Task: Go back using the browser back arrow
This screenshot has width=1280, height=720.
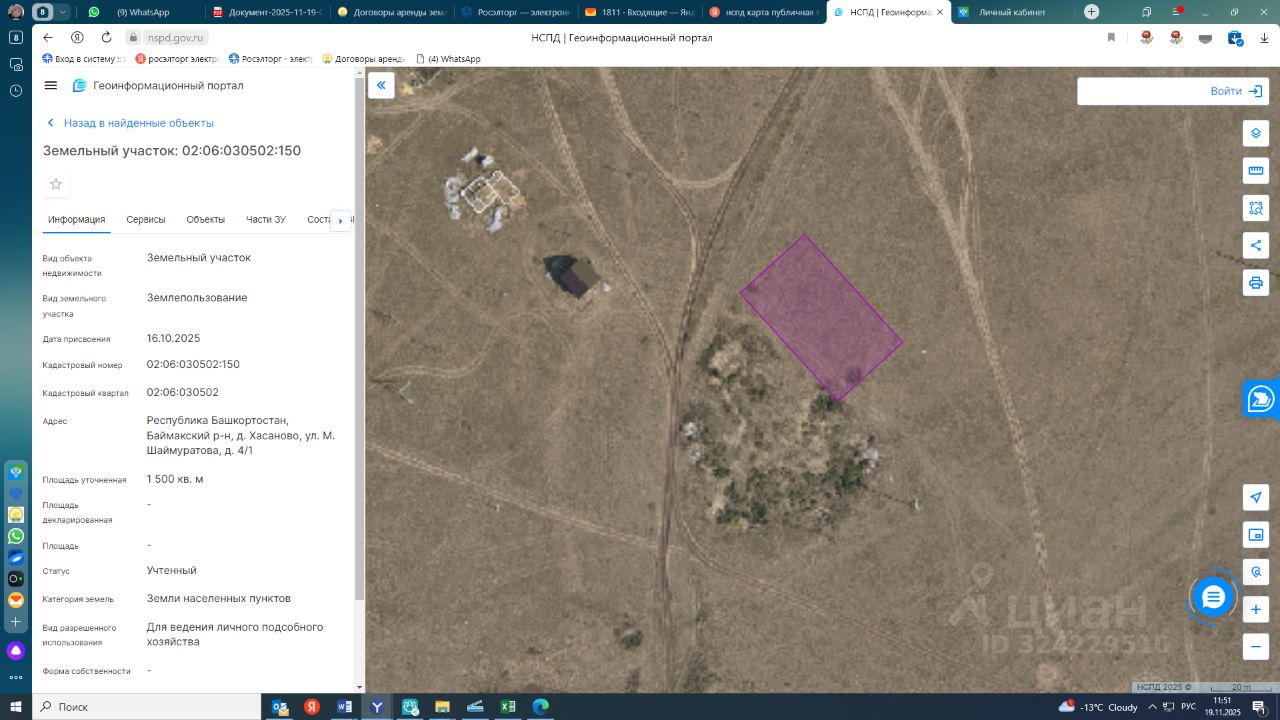Action: [x=47, y=37]
